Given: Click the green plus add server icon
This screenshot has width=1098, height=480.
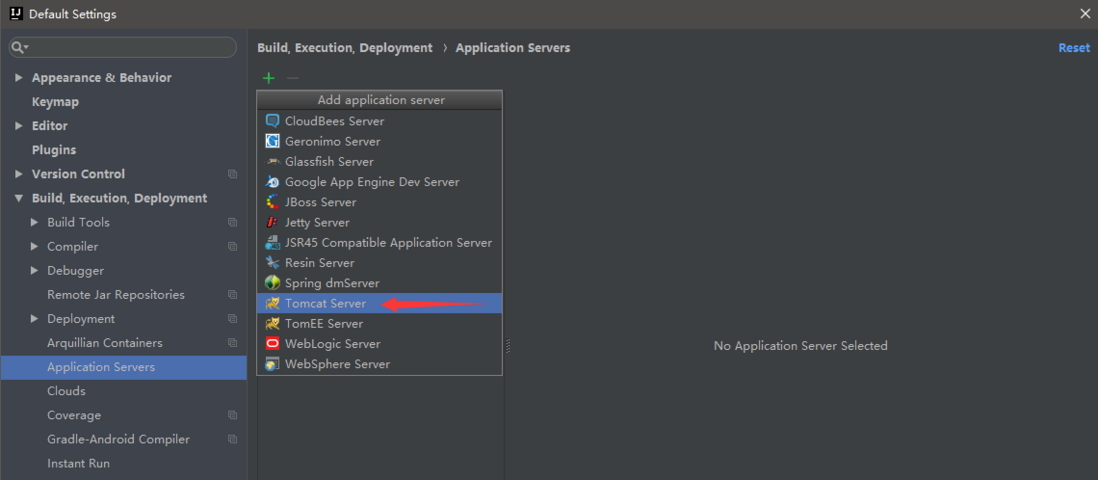Looking at the screenshot, I should point(268,78).
